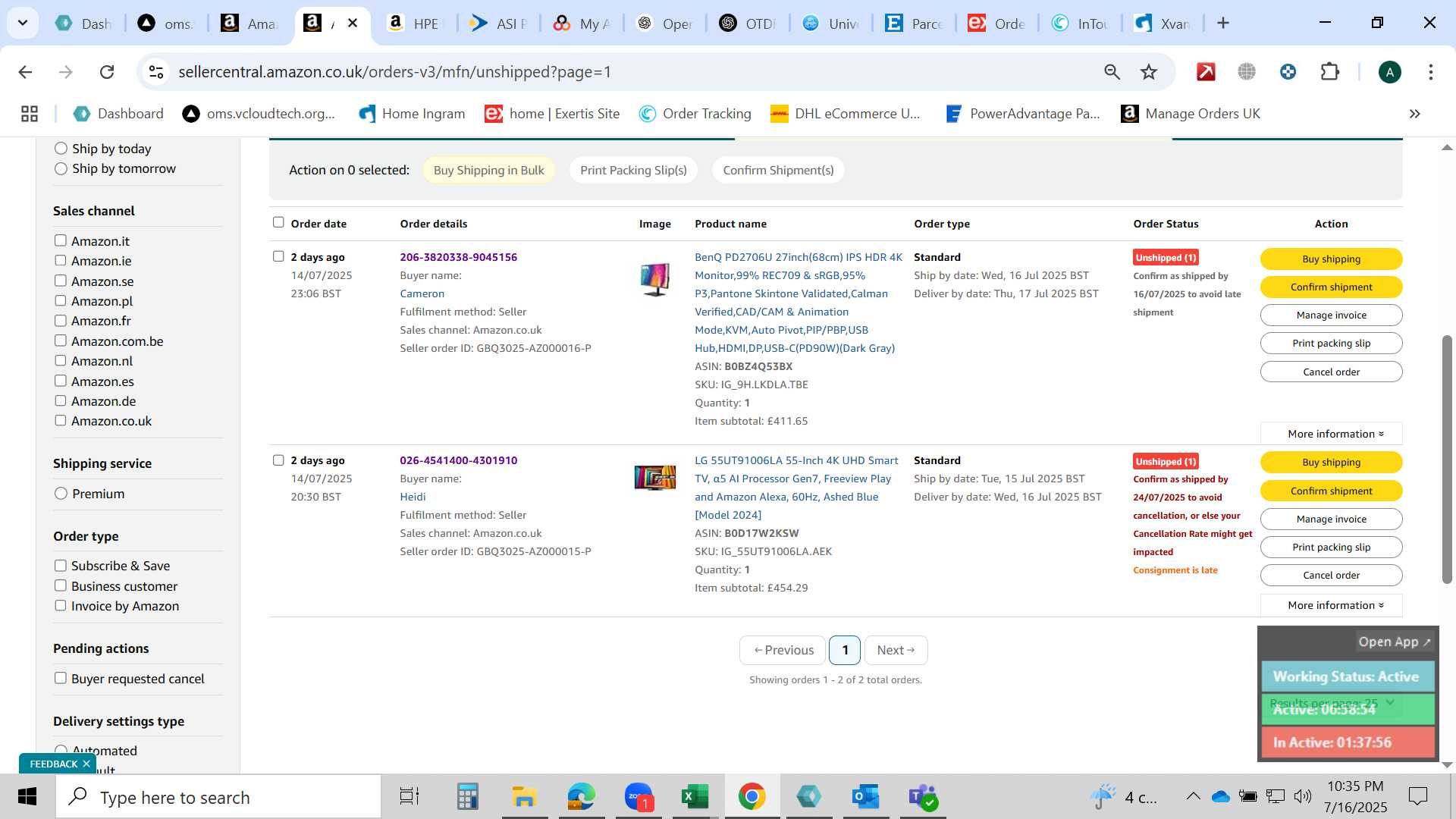Cancel the LG TV order
This screenshot has height=819, width=1456.
point(1331,576)
